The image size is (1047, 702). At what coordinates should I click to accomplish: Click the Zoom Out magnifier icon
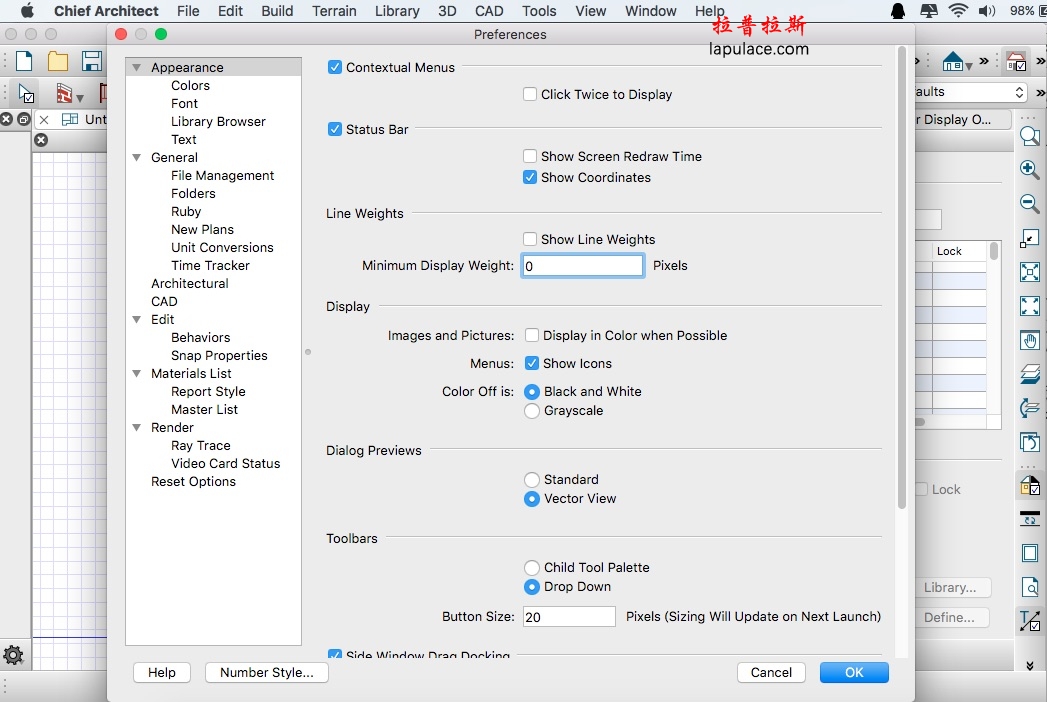click(1029, 203)
